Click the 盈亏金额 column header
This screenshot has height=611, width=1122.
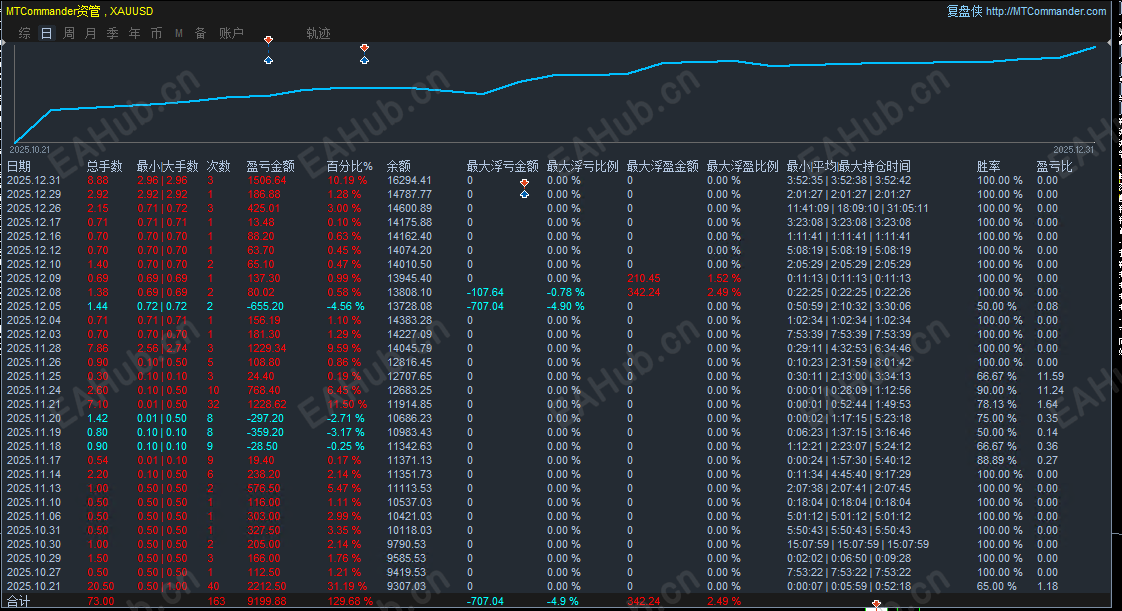[x=270, y=166]
